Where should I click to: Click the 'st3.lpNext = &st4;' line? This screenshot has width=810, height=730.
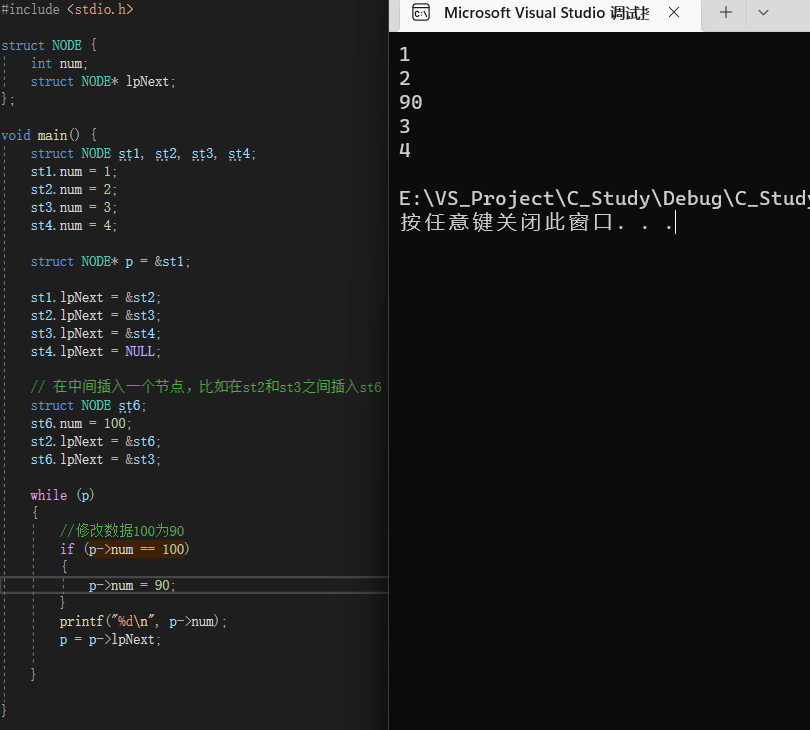tap(96, 334)
